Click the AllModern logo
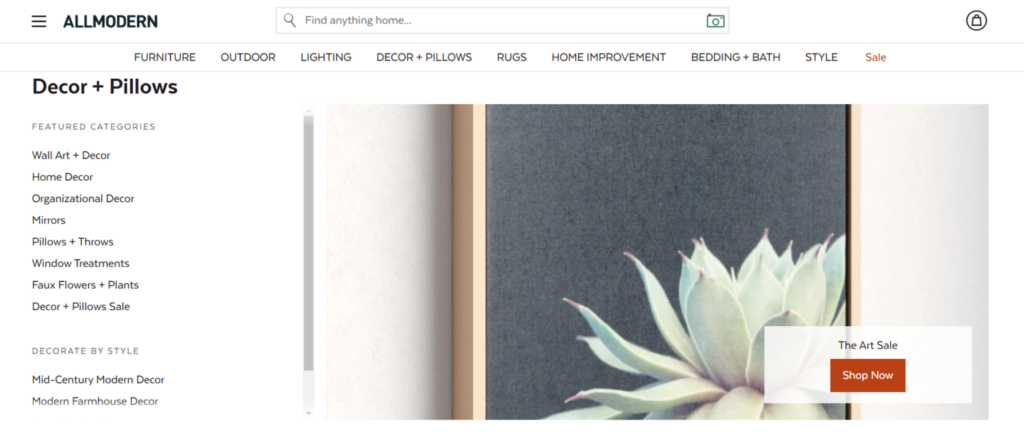The image size is (1024, 437). click(x=110, y=21)
